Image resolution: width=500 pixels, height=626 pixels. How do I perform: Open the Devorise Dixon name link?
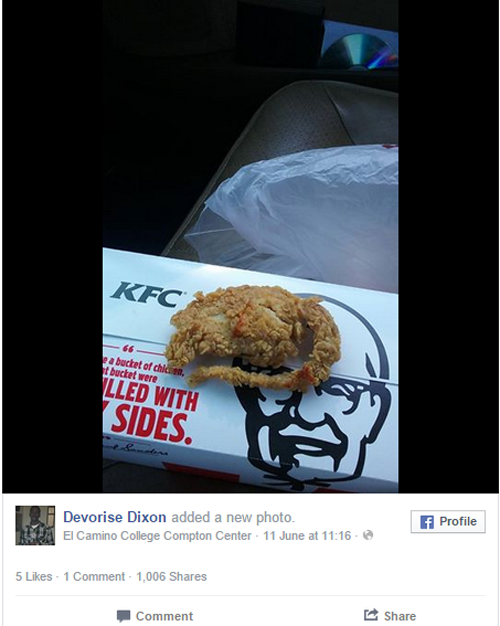click(115, 517)
